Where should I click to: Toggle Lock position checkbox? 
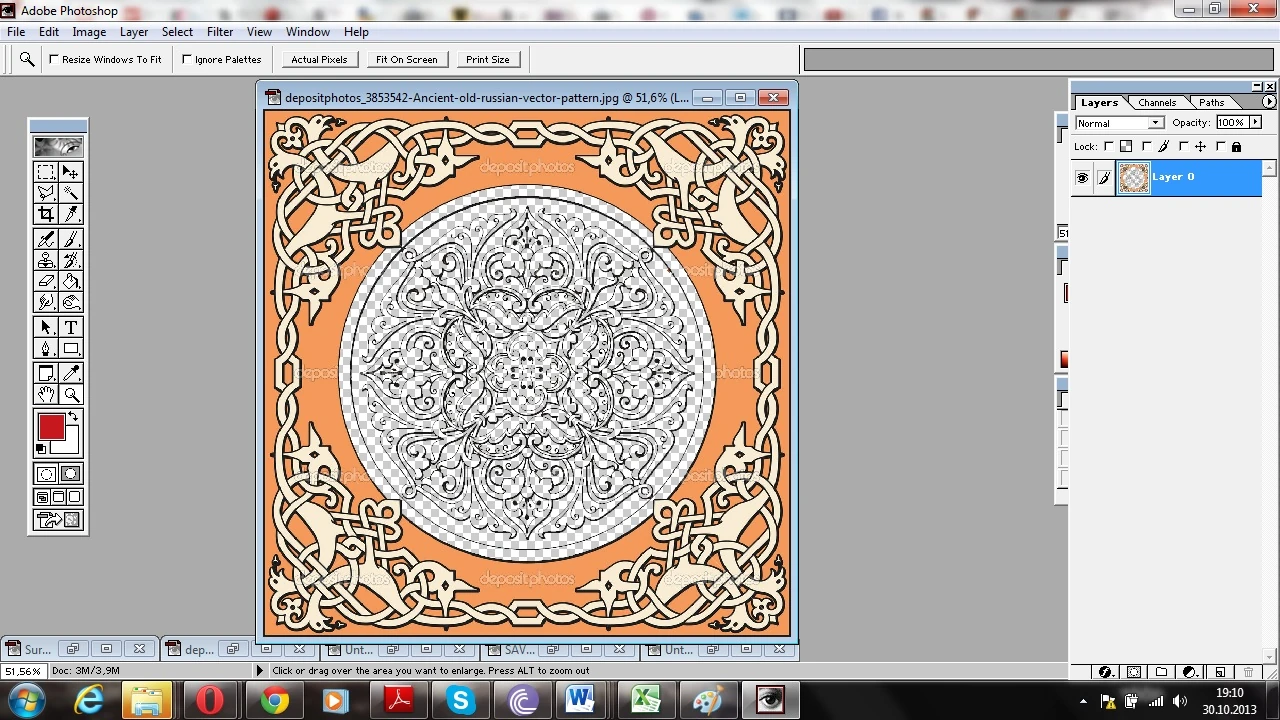click(x=1184, y=147)
